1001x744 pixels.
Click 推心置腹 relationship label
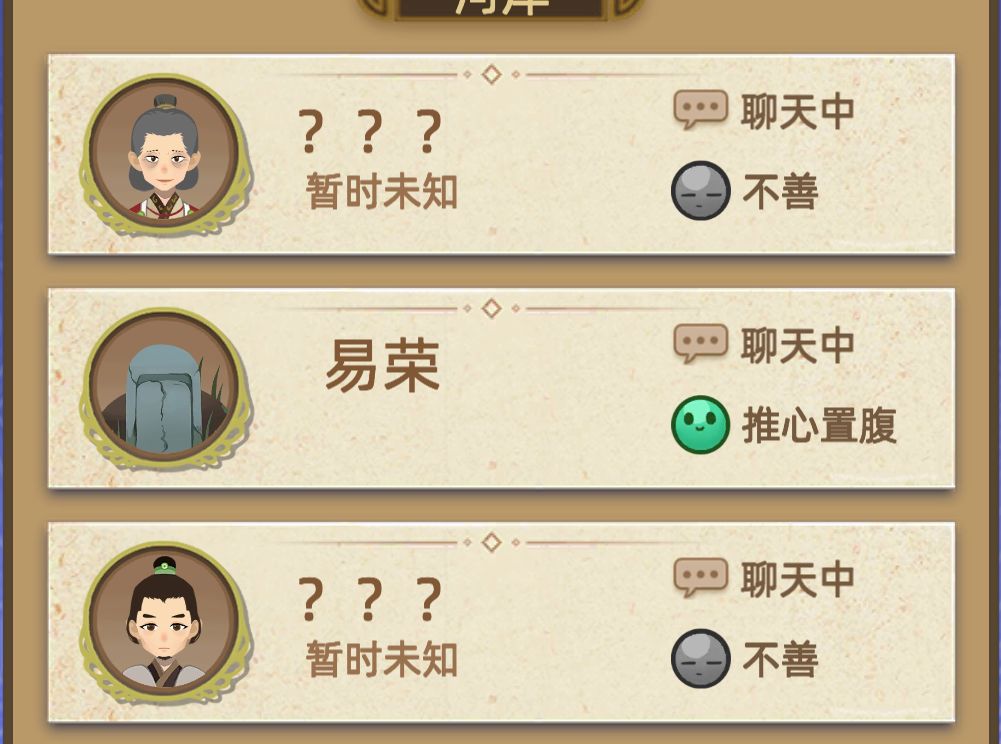820,425
